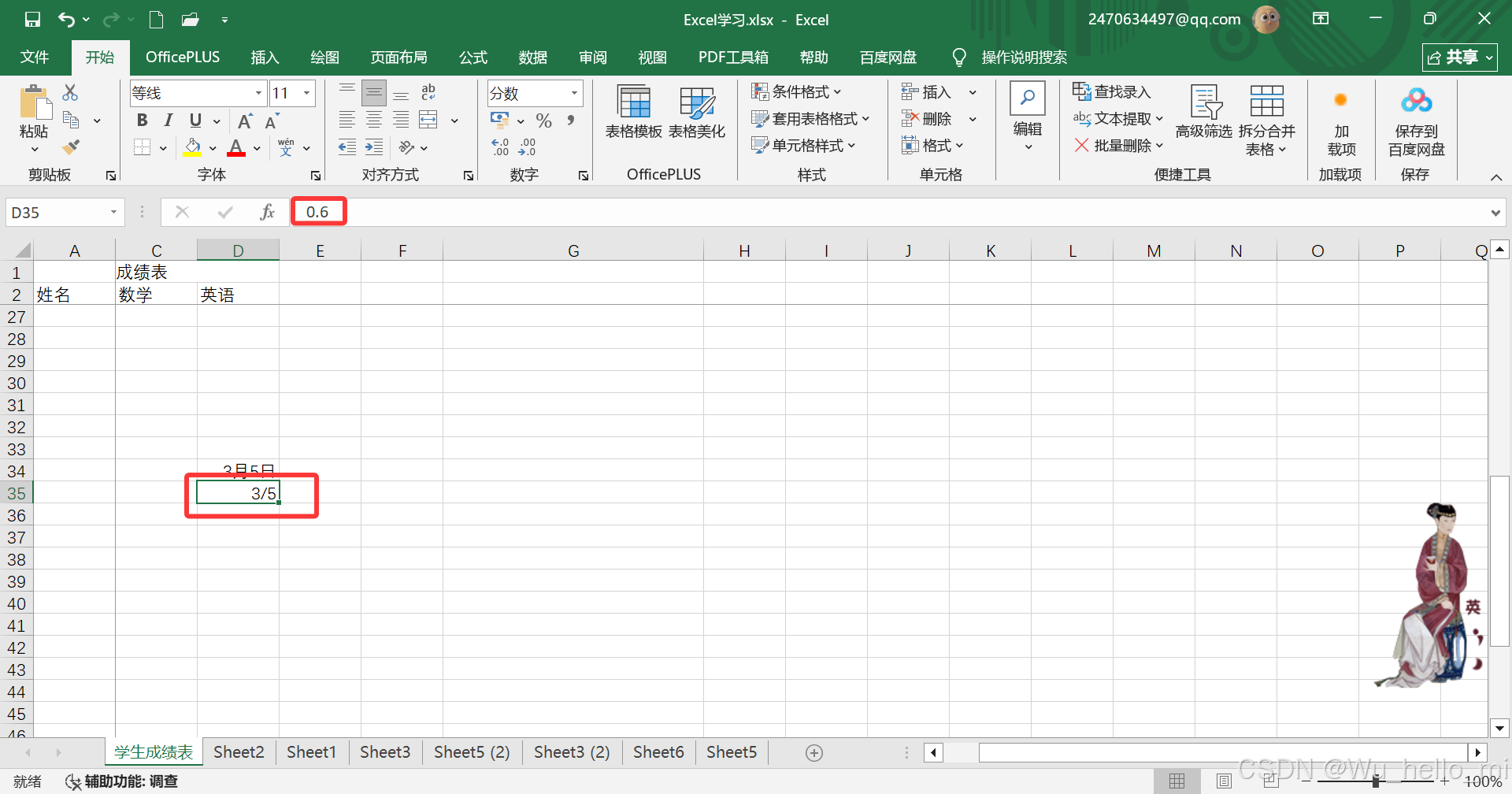Click the Increase Indent icon
The width and height of the screenshot is (1512, 794).
point(374,147)
